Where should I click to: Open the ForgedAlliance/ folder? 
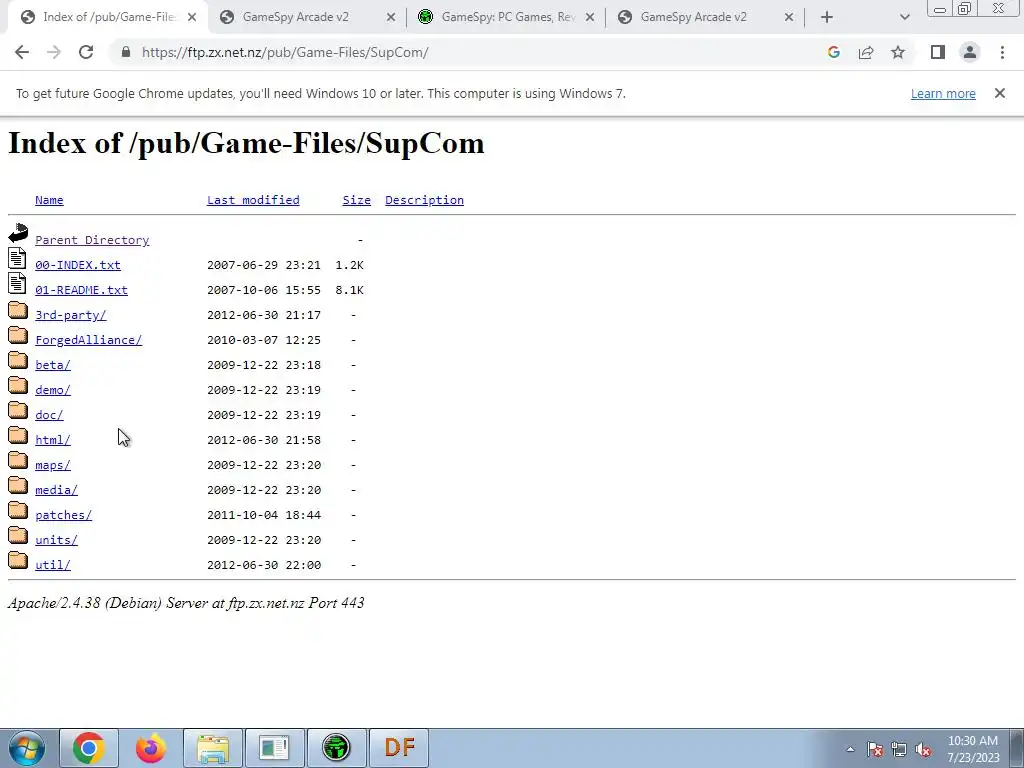(88, 340)
